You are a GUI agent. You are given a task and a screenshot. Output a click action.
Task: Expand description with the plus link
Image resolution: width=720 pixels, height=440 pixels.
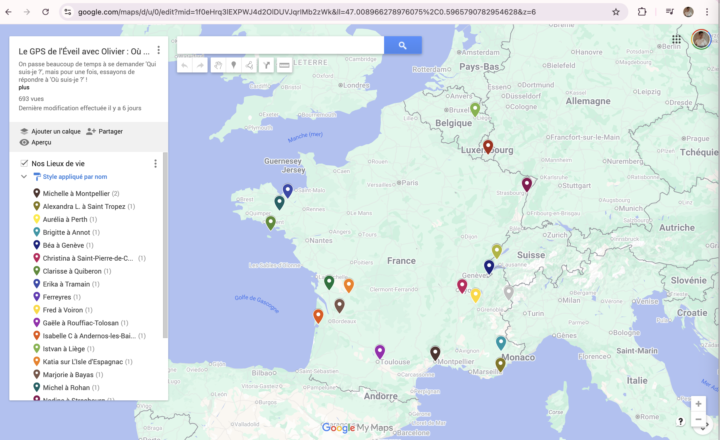tap(24, 87)
